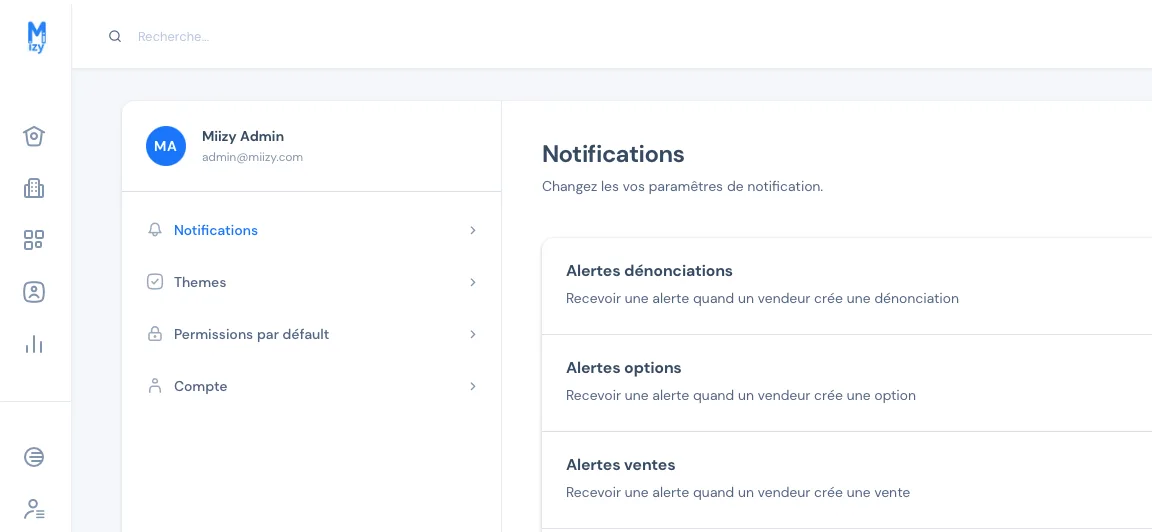Click the chevron on Permissions par défaut row
The height and width of the screenshot is (532, 1152).
[472, 334]
